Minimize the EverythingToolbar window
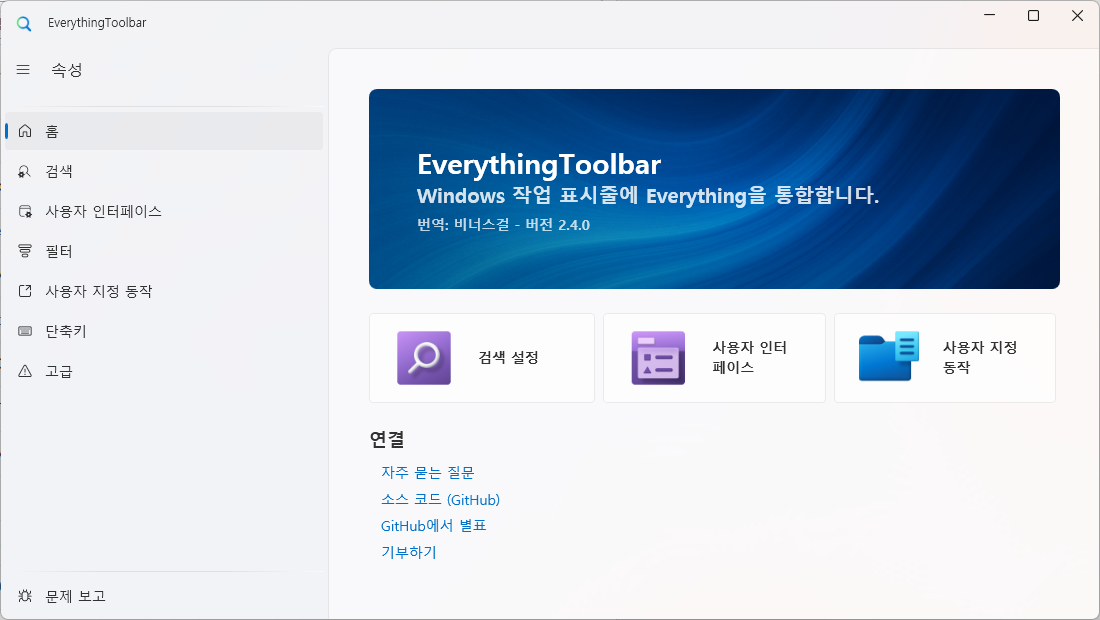 click(989, 15)
